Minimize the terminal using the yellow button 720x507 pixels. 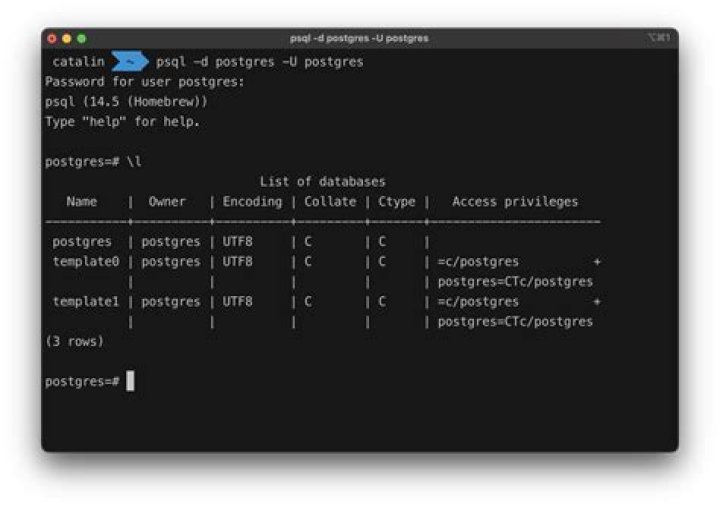[66, 38]
